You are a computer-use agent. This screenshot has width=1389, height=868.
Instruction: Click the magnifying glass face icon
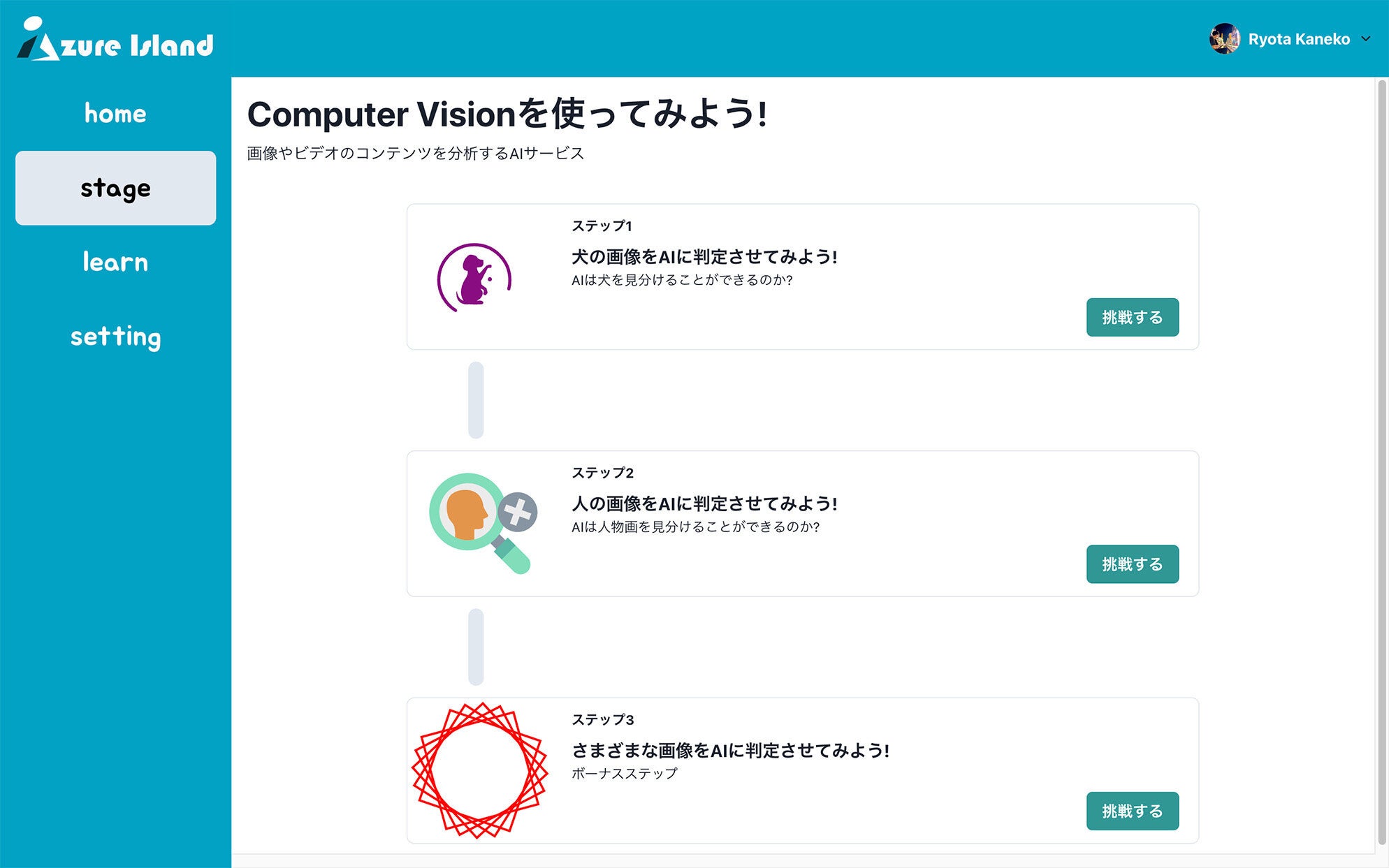pos(482,522)
